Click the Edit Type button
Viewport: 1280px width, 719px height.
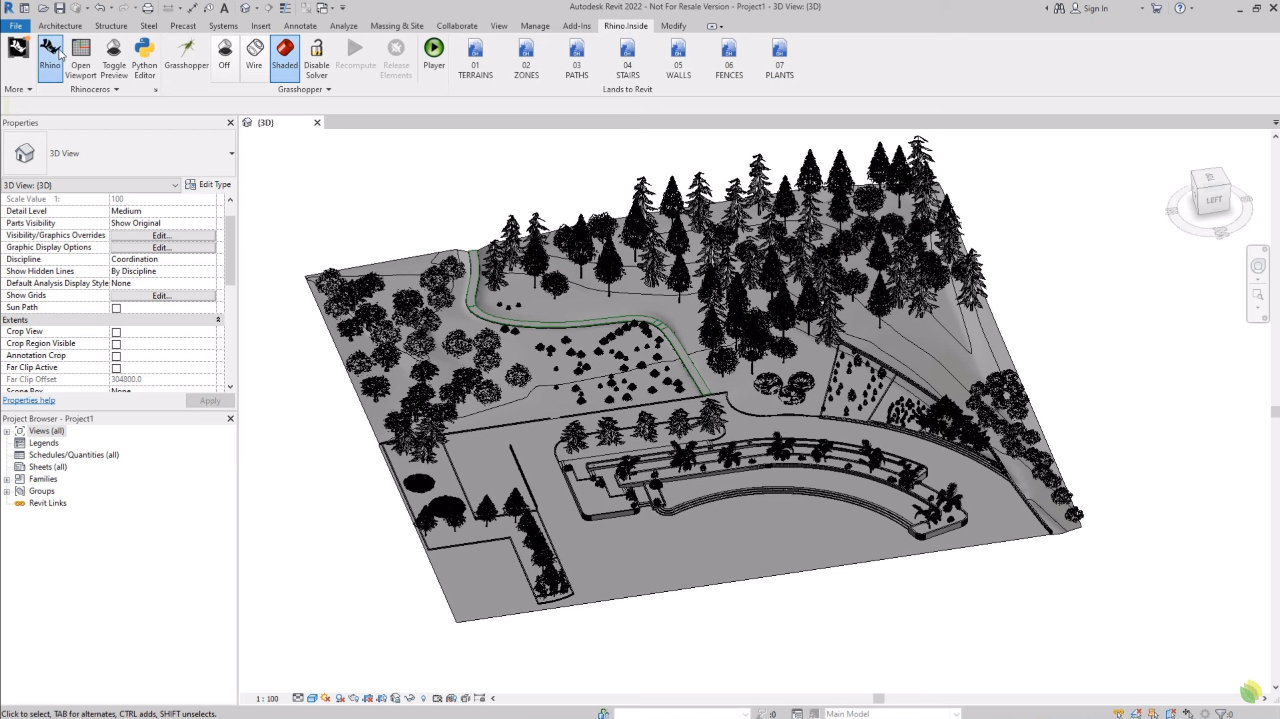[x=208, y=185]
